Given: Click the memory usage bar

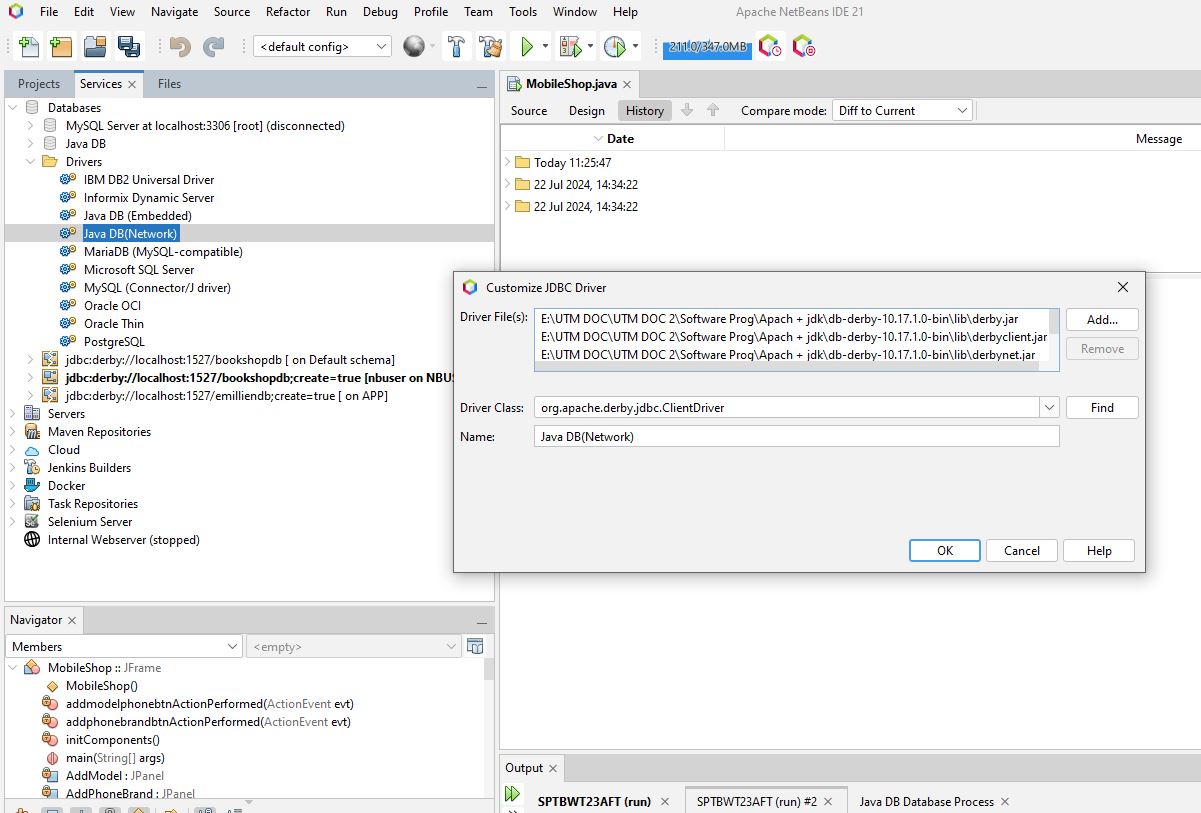Looking at the screenshot, I should (706, 47).
